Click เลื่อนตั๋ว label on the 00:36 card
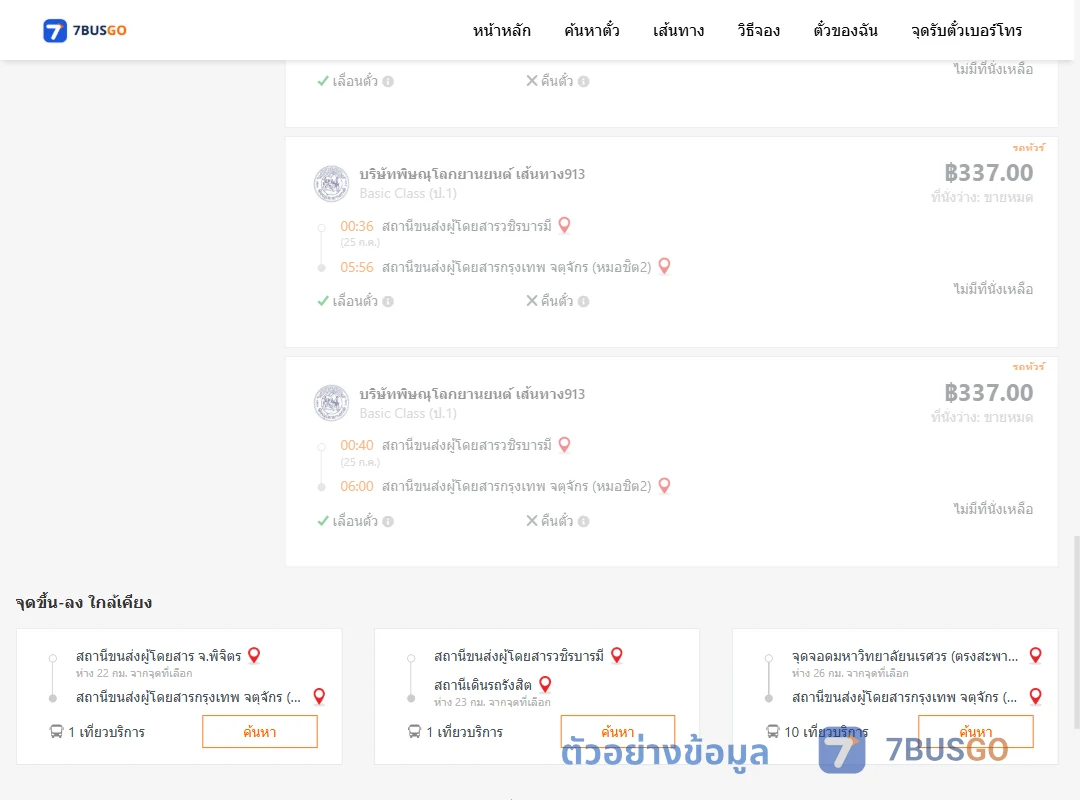Screen dimensions: 1080x800 tap(355, 301)
